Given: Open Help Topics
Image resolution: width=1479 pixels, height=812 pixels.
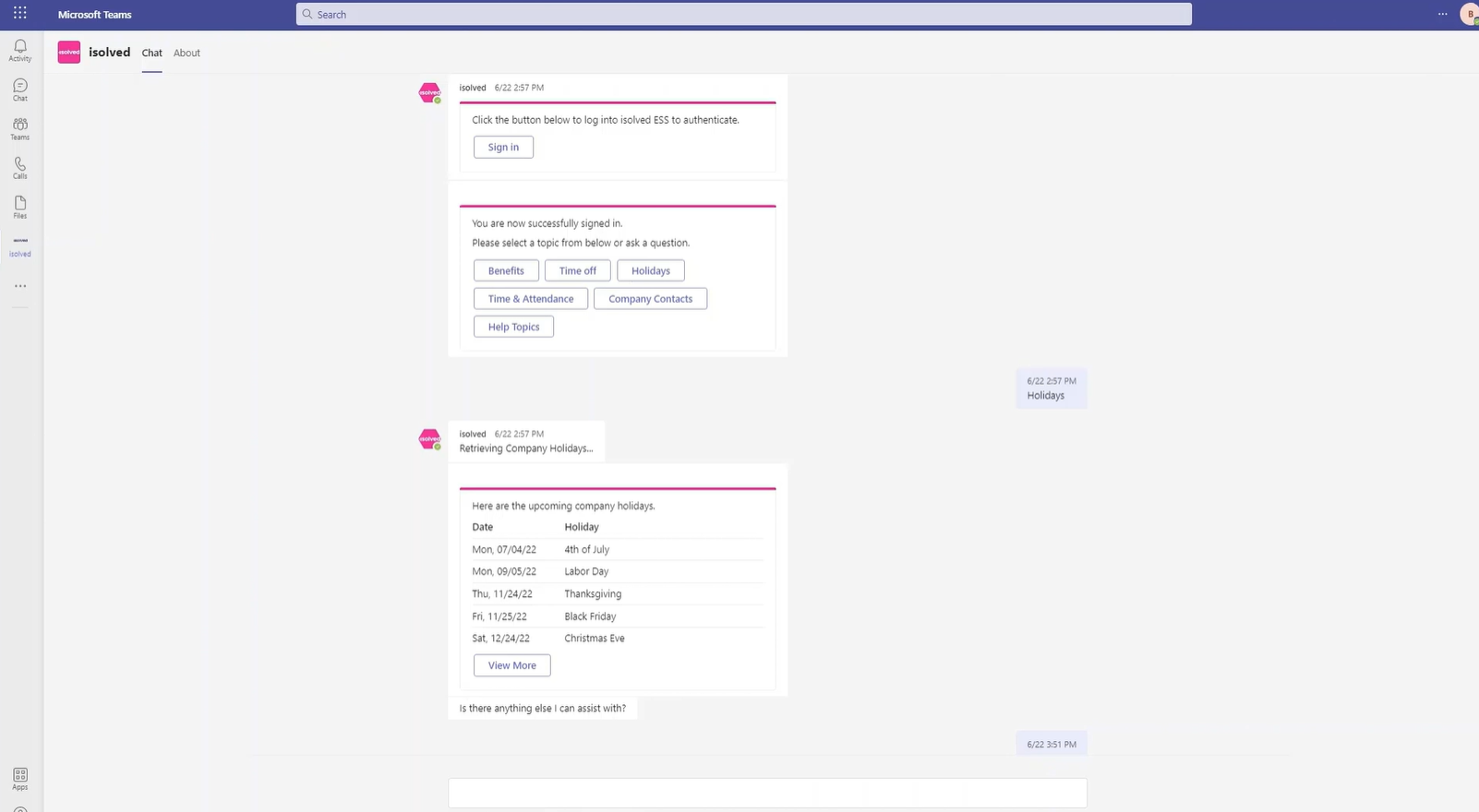Looking at the screenshot, I should coord(513,327).
